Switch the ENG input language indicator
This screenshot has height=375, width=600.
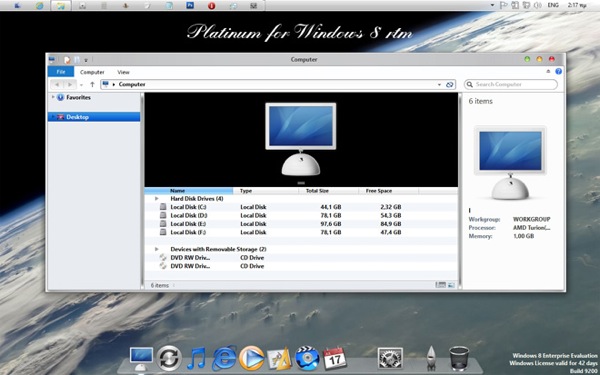553,5
